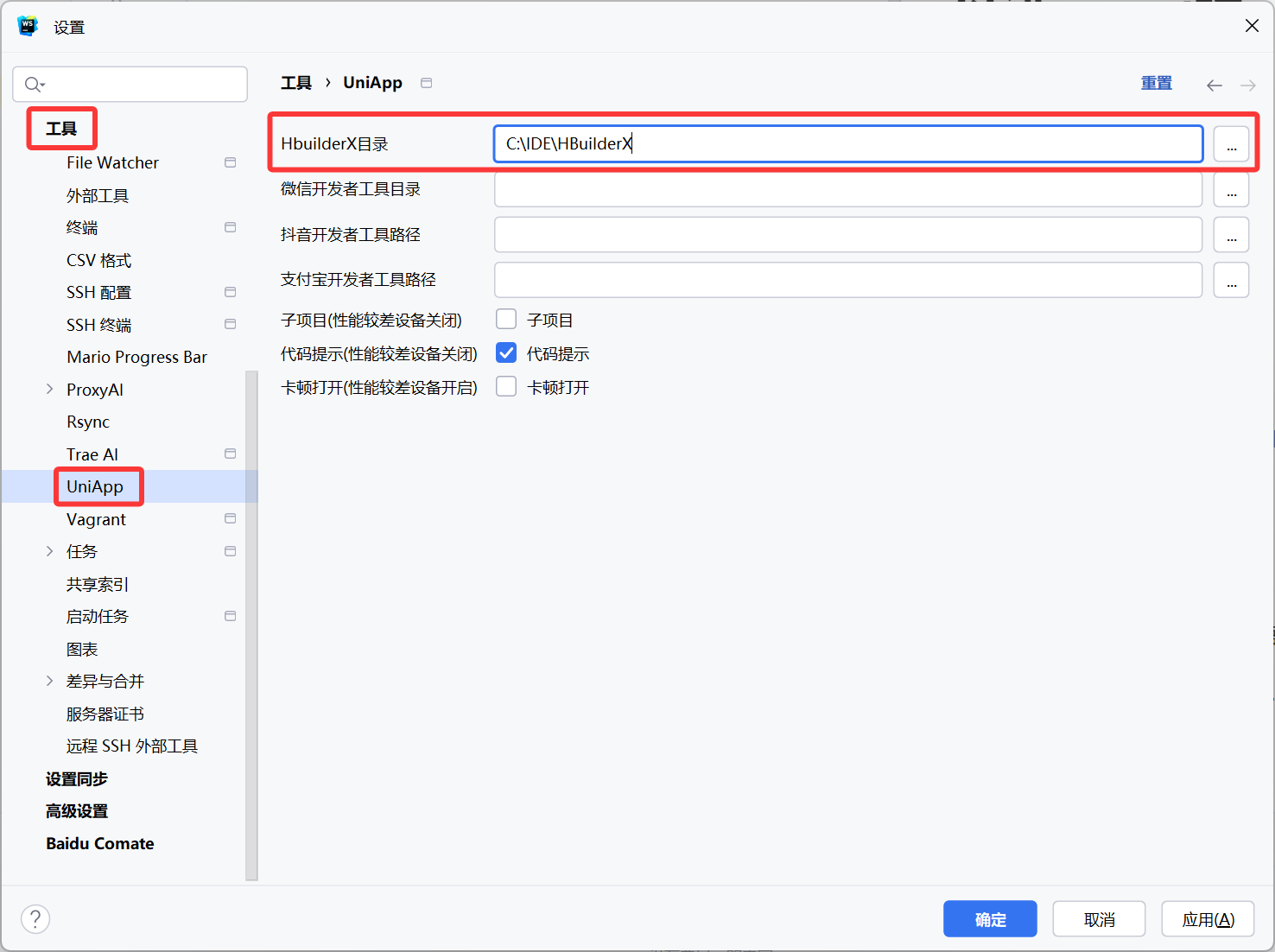Click the 支付宝开发者工具路径 field
Viewport: 1275px width, 952px height.
tap(848, 280)
